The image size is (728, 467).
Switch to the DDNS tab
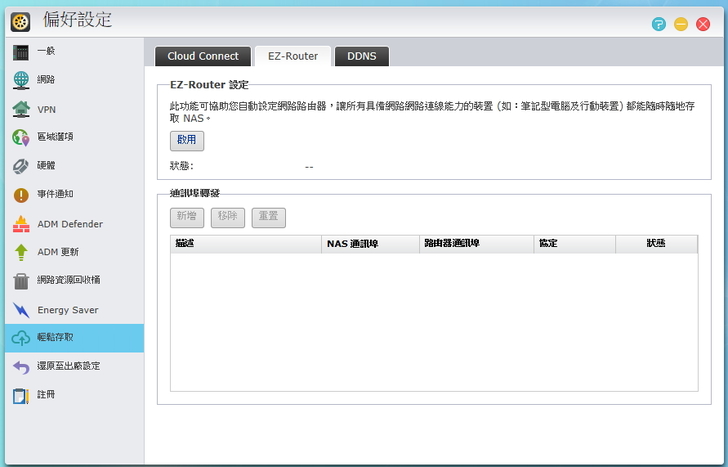coord(361,57)
